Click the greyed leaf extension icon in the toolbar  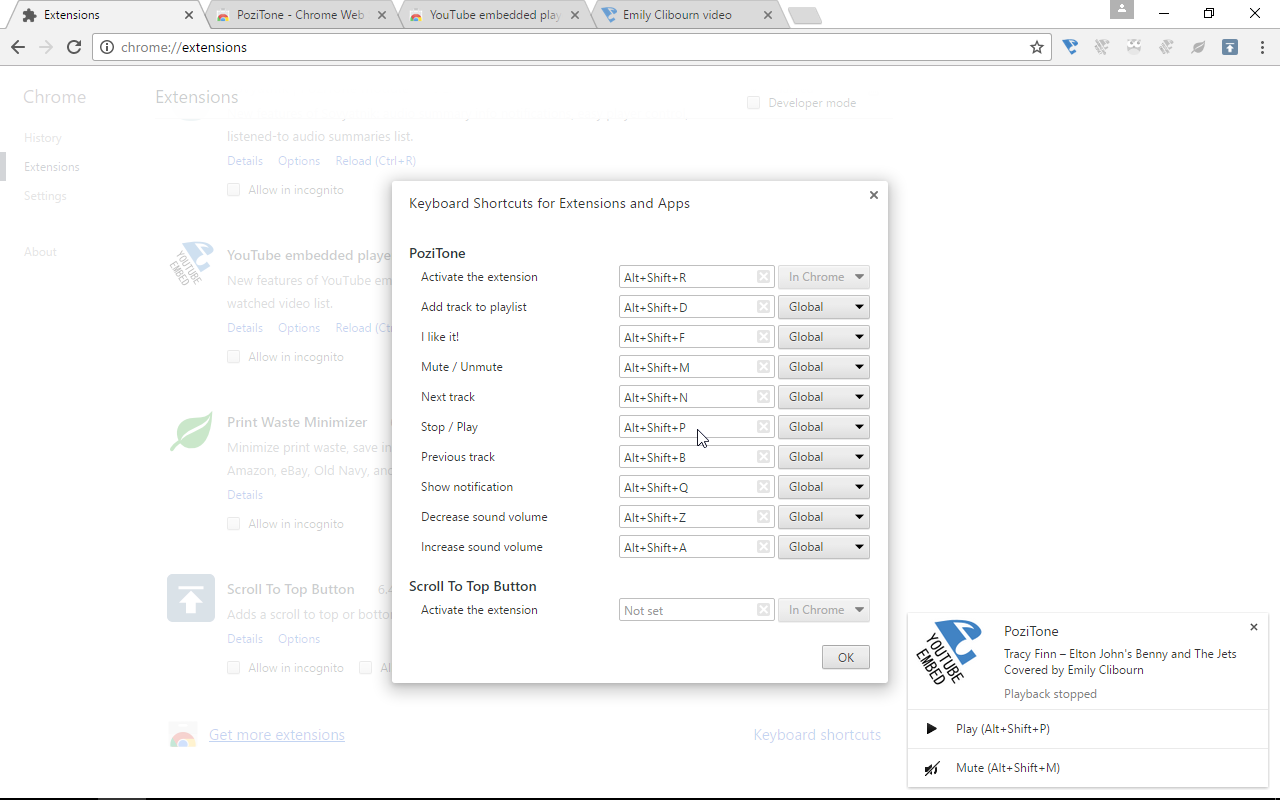click(x=1198, y=47)
